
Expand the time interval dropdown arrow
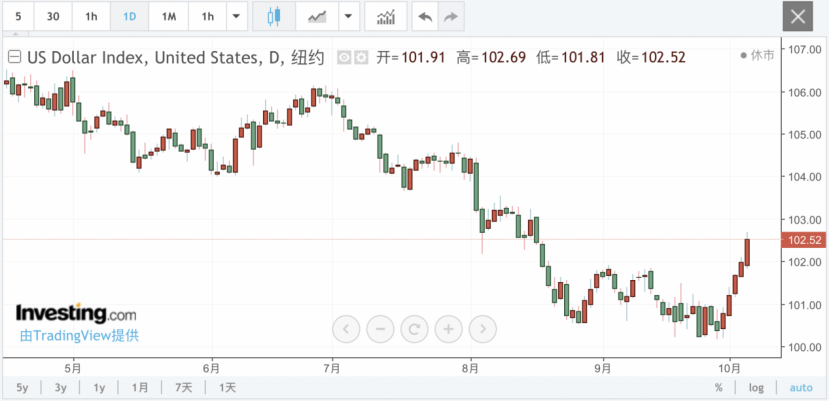(236, 17)
